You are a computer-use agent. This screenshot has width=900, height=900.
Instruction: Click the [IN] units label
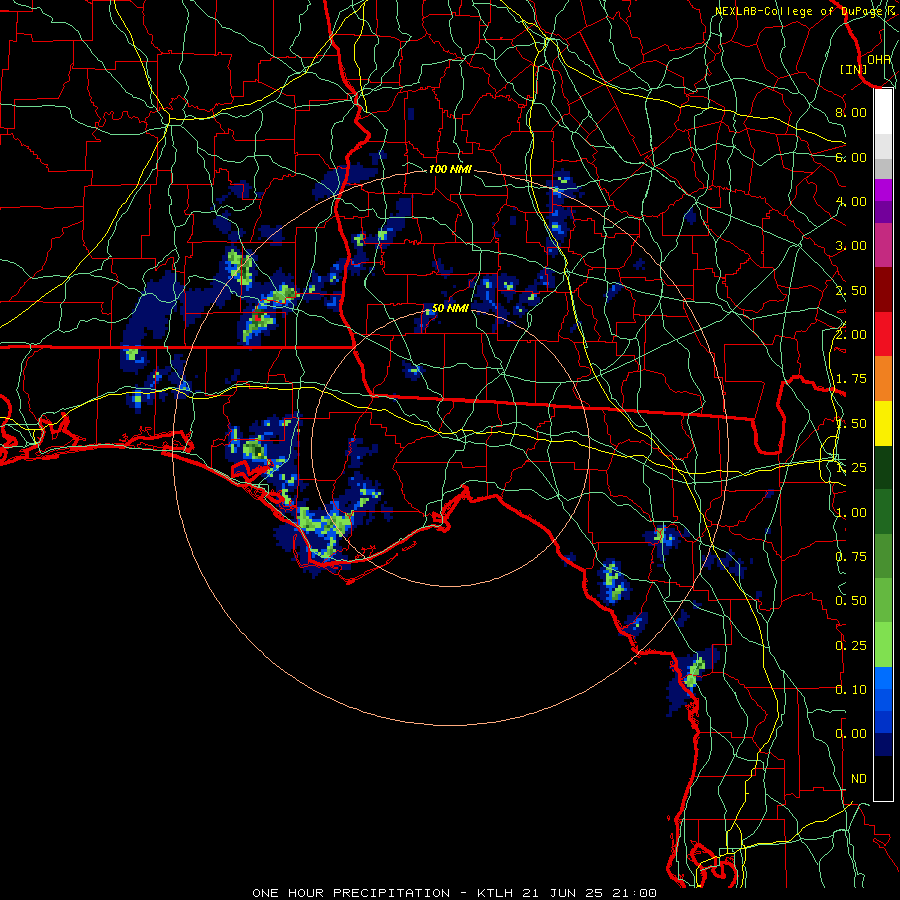(854, 69)
